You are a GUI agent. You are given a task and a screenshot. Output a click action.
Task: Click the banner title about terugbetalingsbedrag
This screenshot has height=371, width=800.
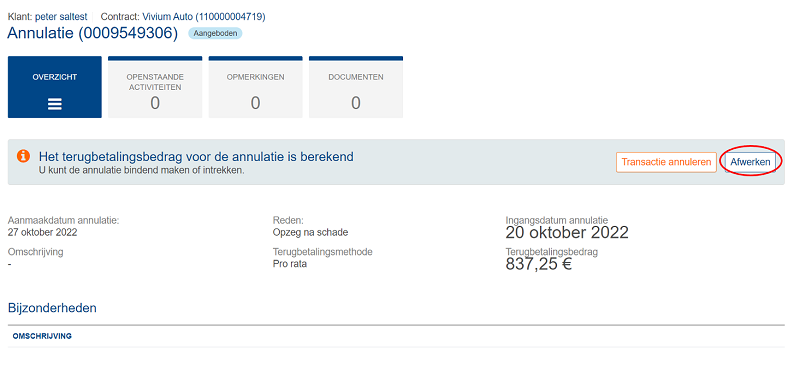tap(196, 156)
